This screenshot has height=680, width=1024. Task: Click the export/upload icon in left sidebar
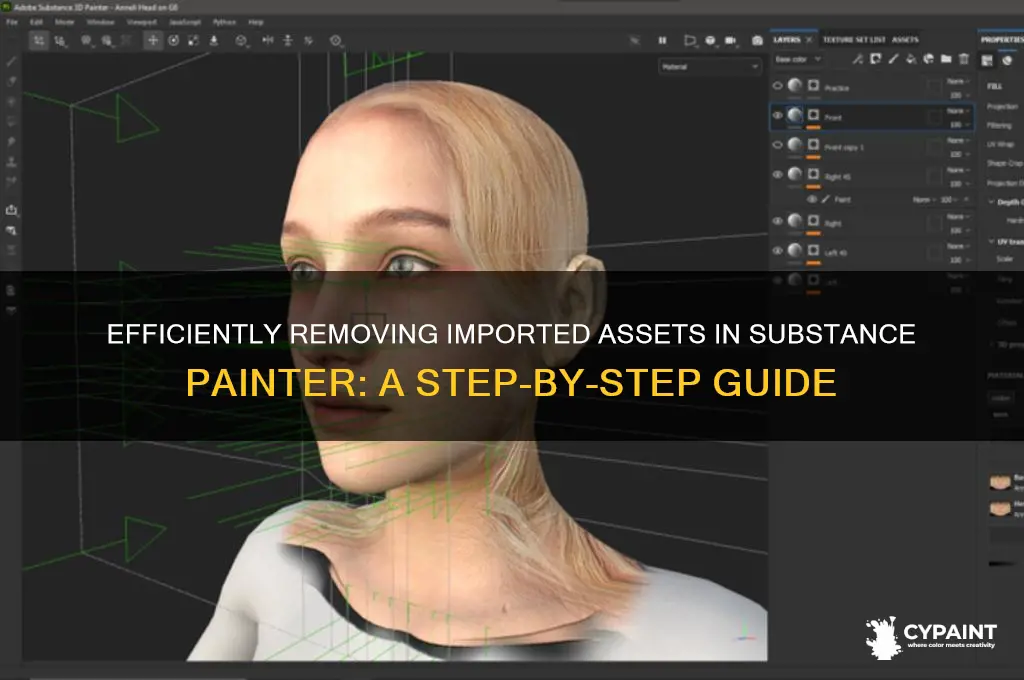pos(11,210)
